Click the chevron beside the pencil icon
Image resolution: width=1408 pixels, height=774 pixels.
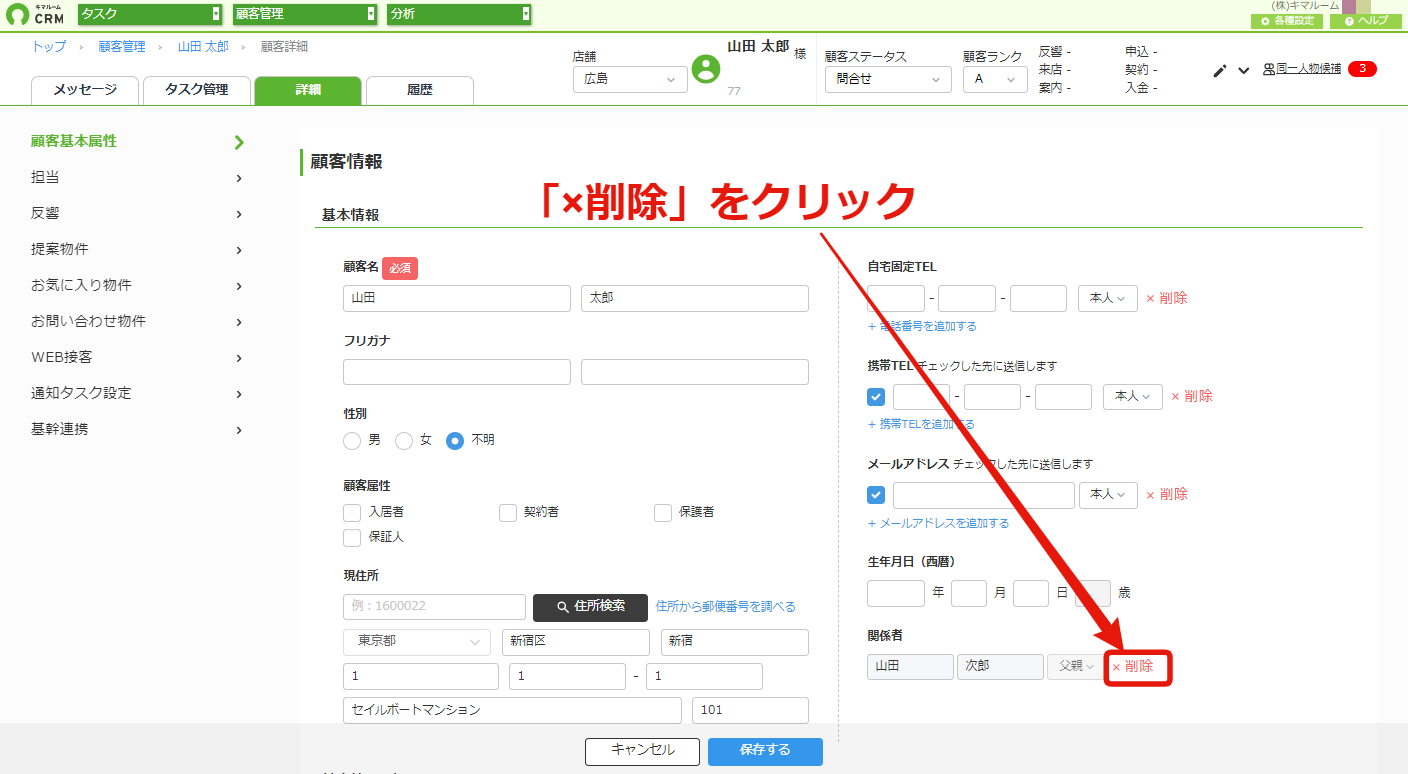[1244, 70]
